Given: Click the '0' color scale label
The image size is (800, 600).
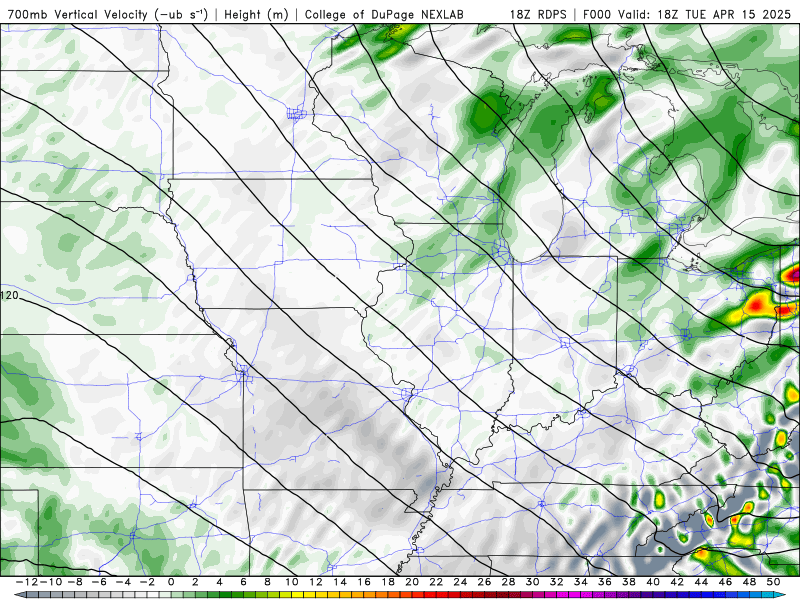Looking at the screenshot, I should [x=171, y=582].
